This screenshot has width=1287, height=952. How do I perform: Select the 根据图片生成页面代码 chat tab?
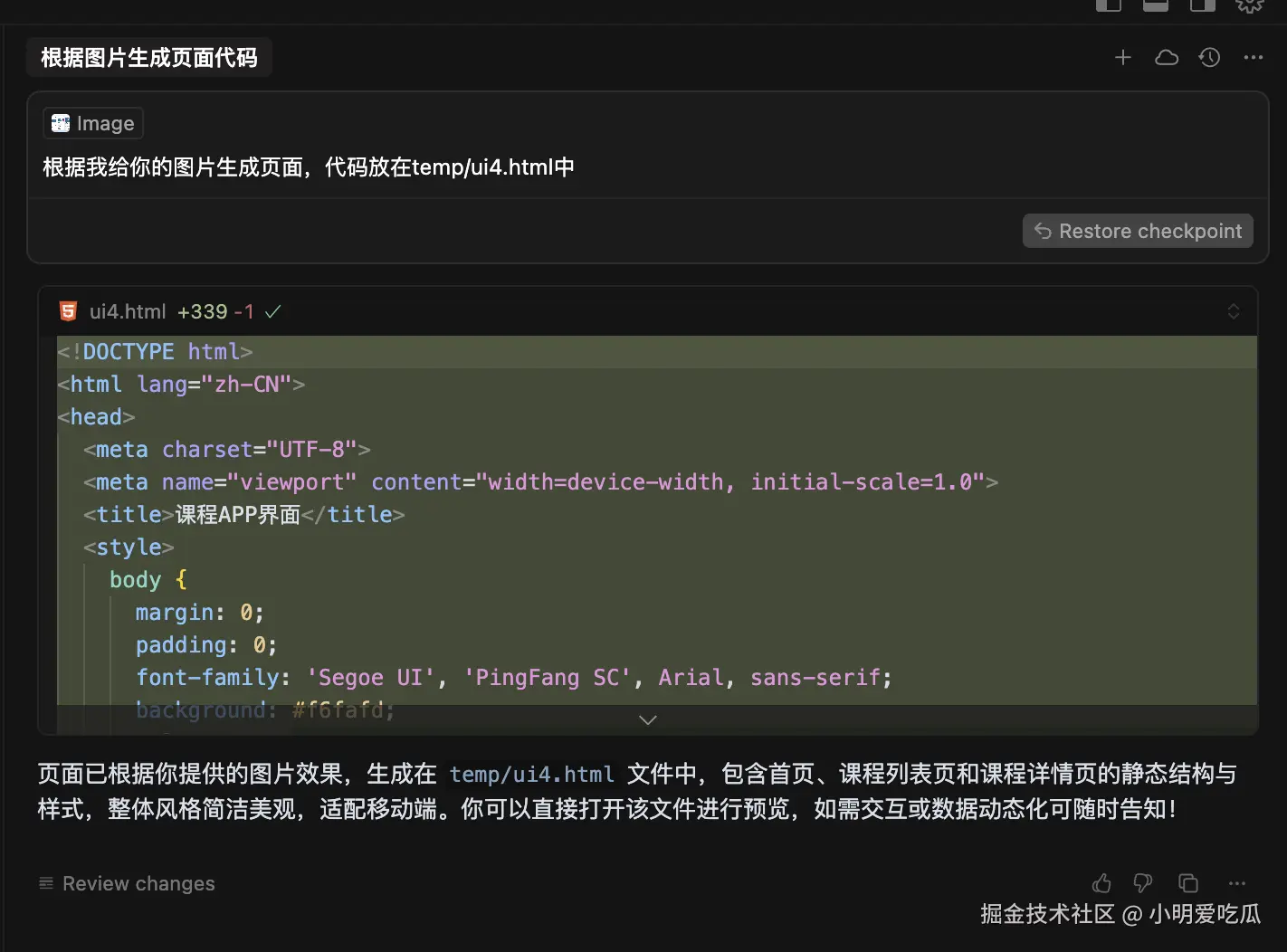[149, 58]
